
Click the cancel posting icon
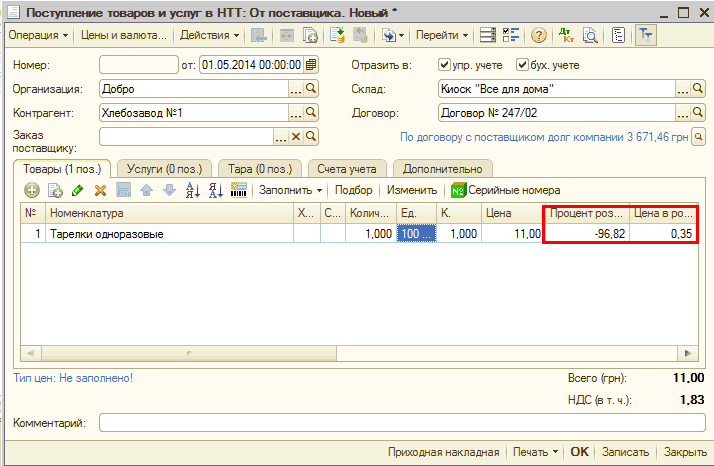coord(360,35)
